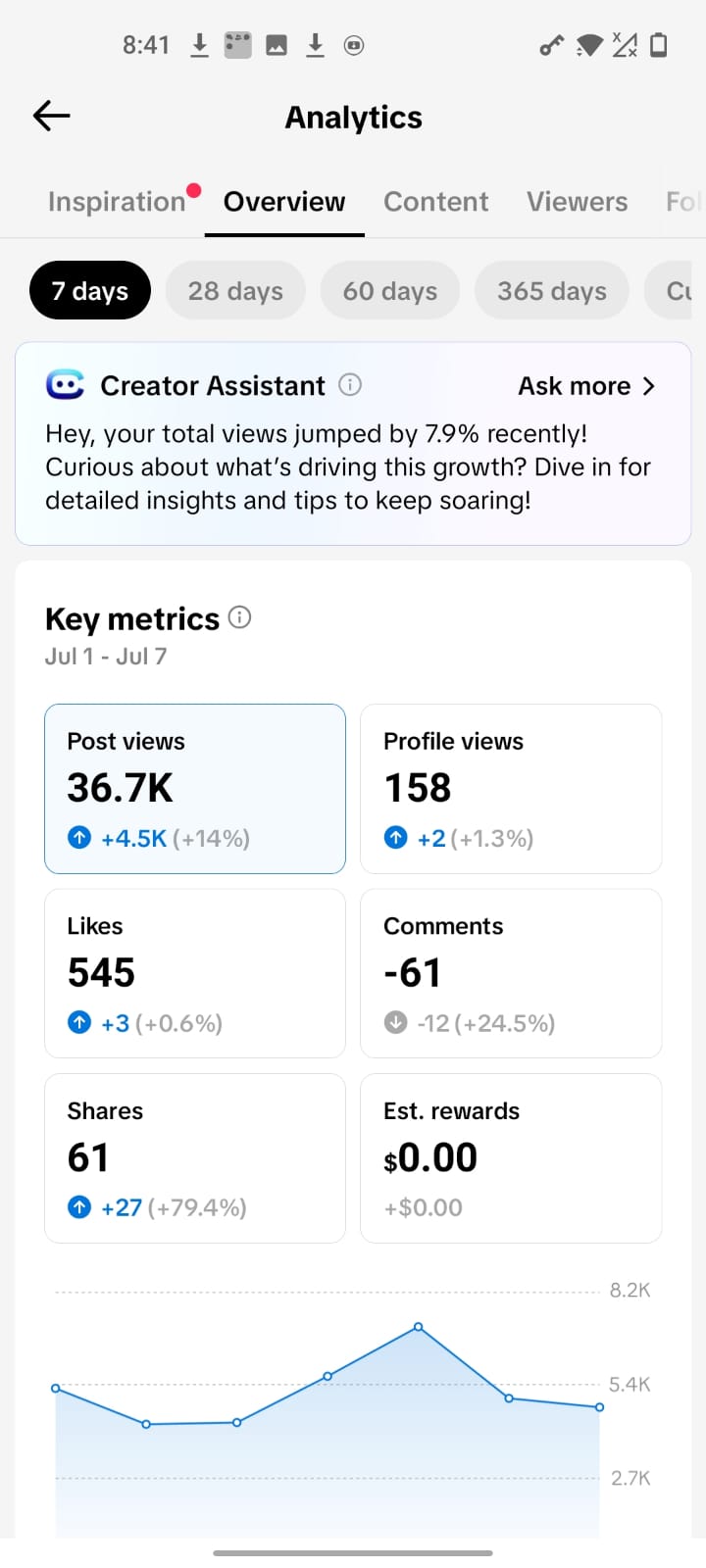
Task: Select the Likes metric card
Action: pyautogui.click(x=195, y=973)
